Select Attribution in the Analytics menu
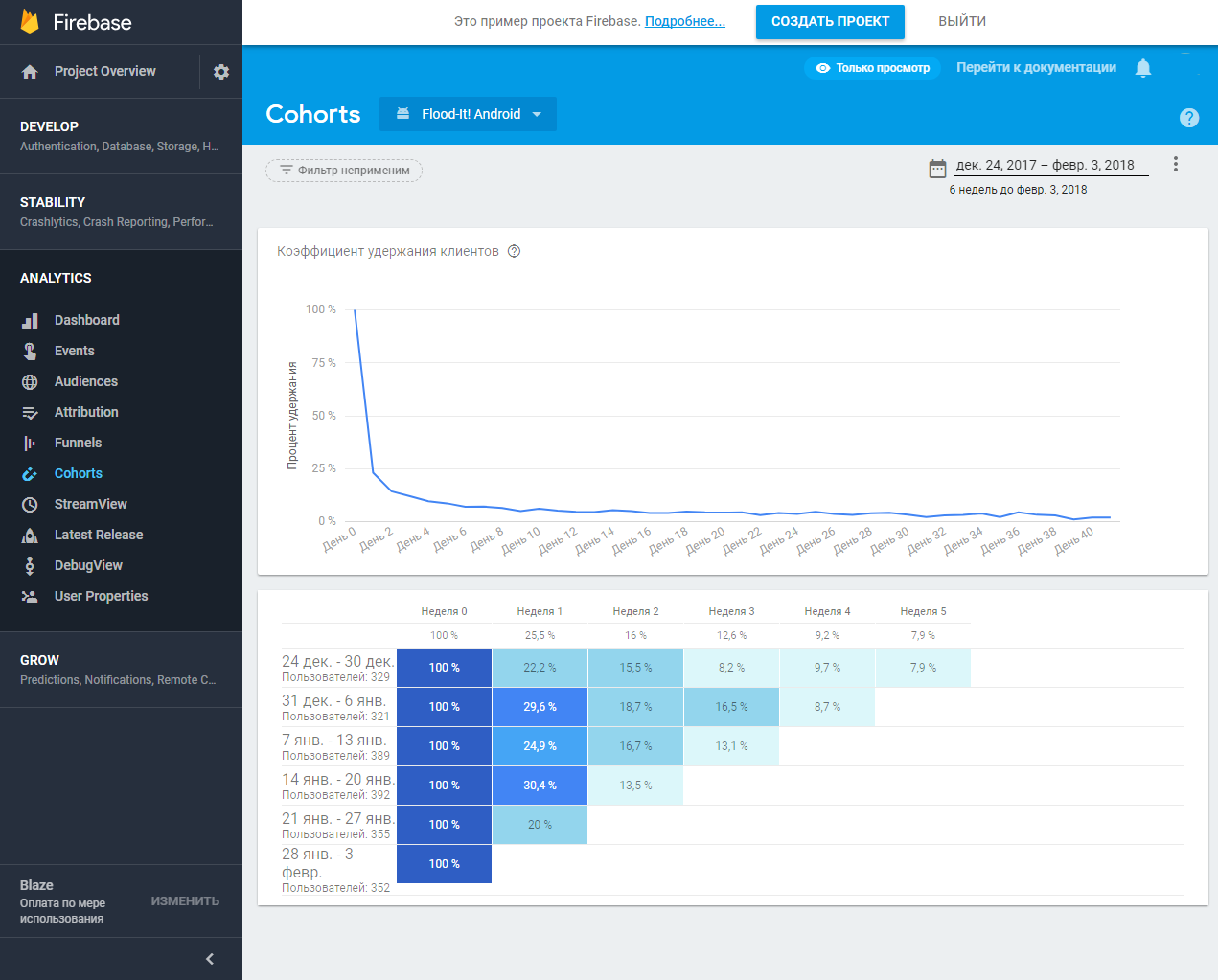Image resolution: width=1218 pixels, height=980 pixels. (x=32, y=412)
